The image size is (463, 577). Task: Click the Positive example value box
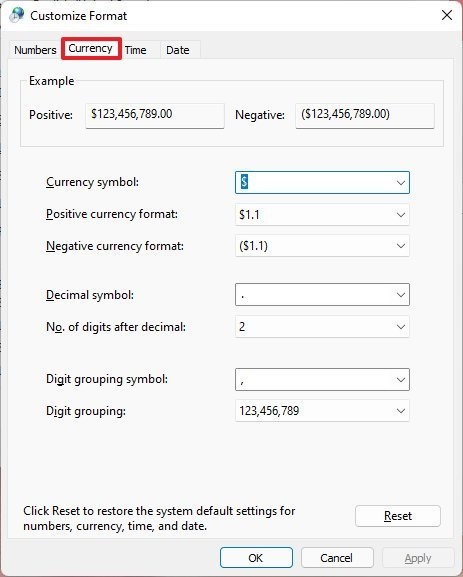(x=155, y=116)
